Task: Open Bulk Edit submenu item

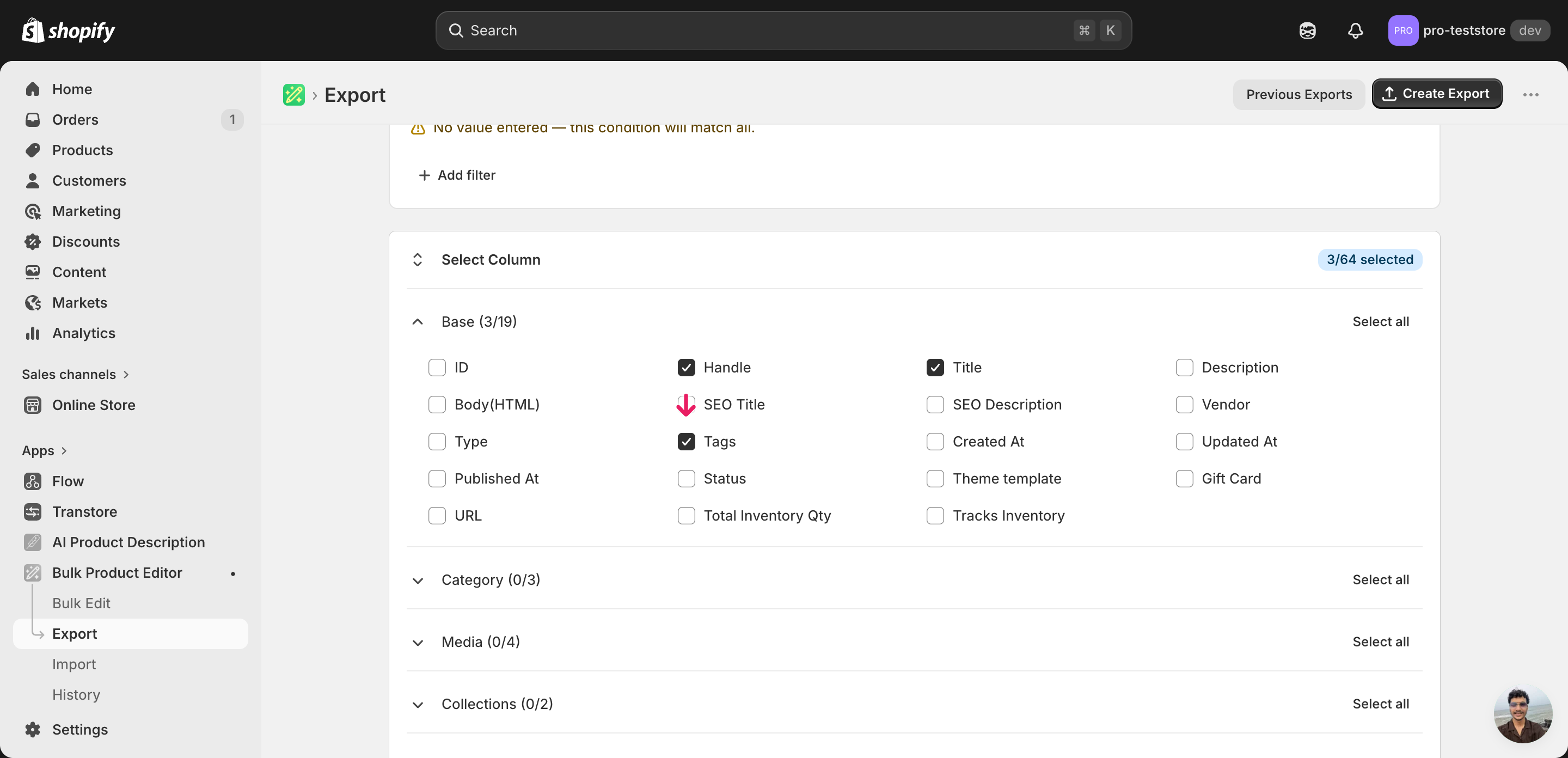Action: (82, 603)
